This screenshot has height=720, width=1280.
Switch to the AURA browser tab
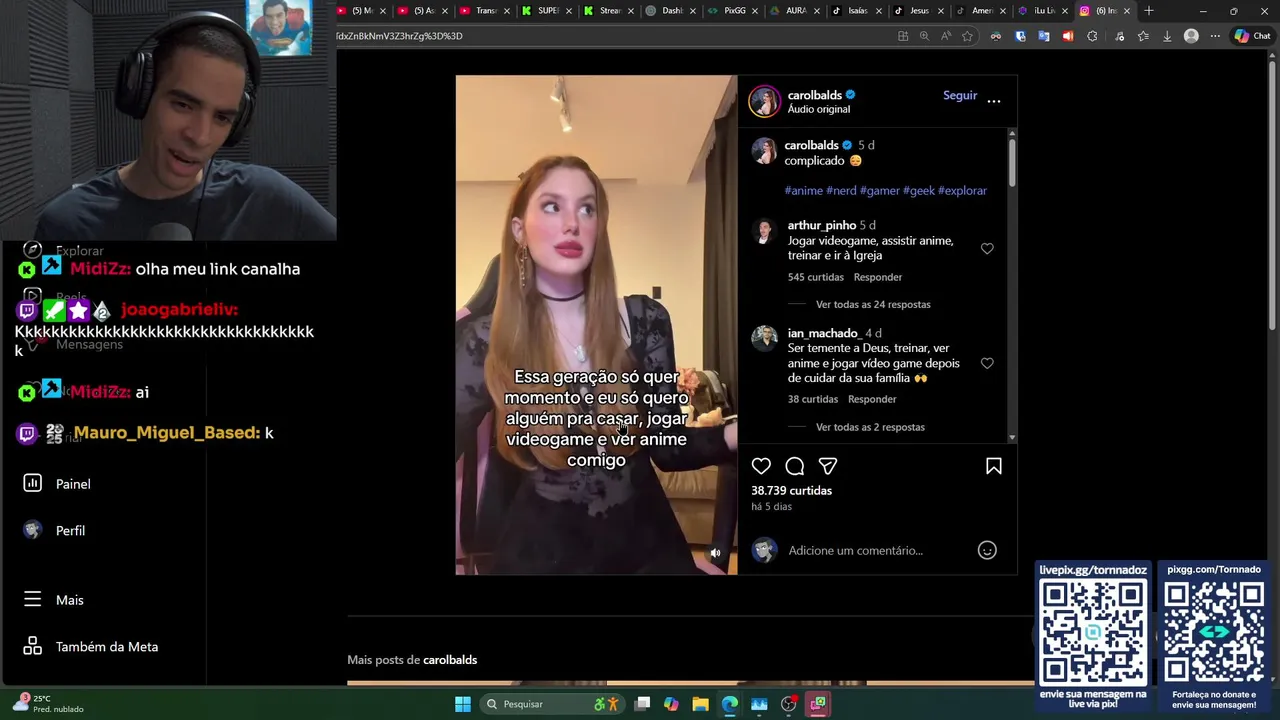coord(796,11)
